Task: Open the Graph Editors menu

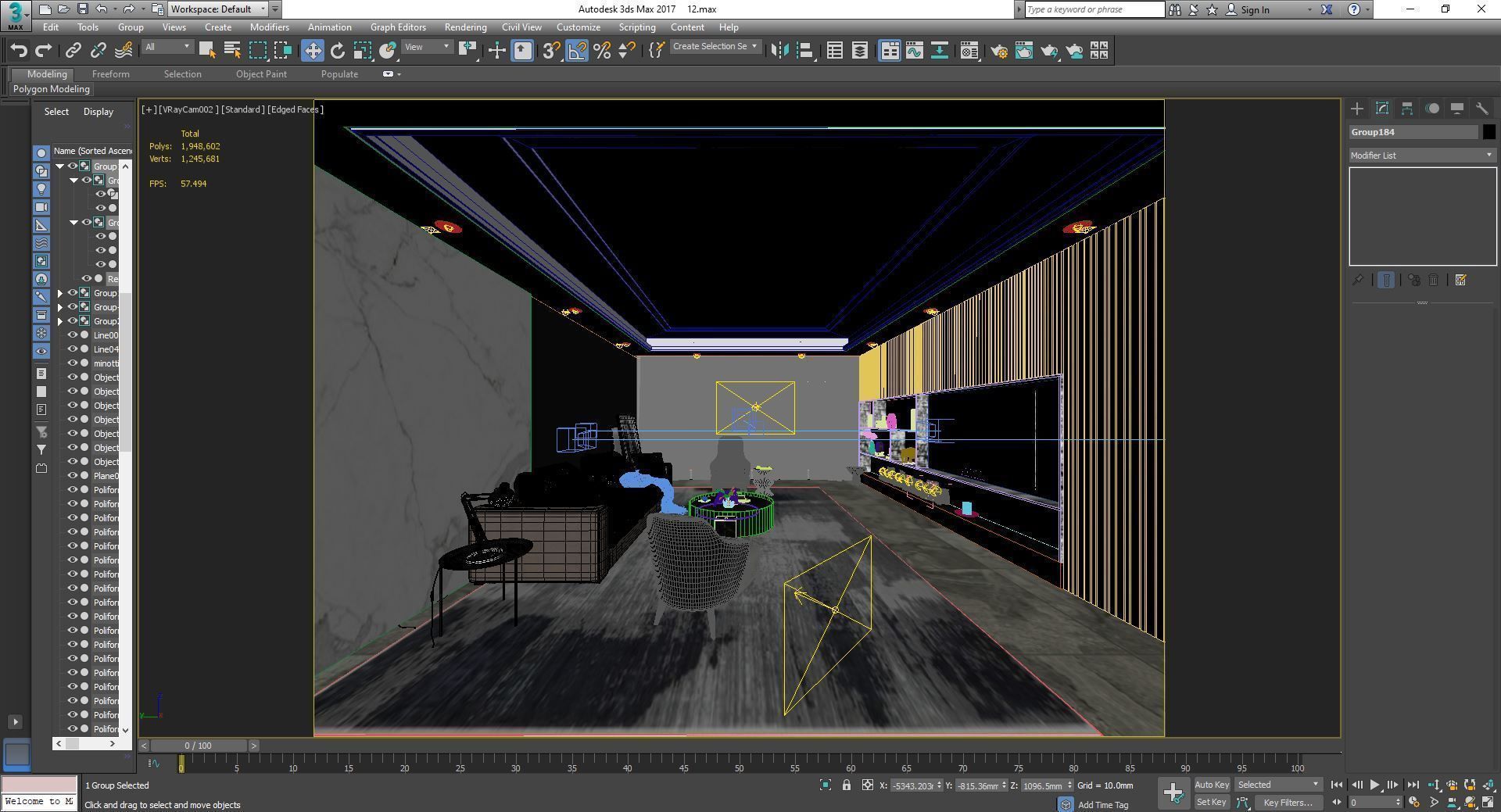Action: pyautogui.click(x=398, y=27)
